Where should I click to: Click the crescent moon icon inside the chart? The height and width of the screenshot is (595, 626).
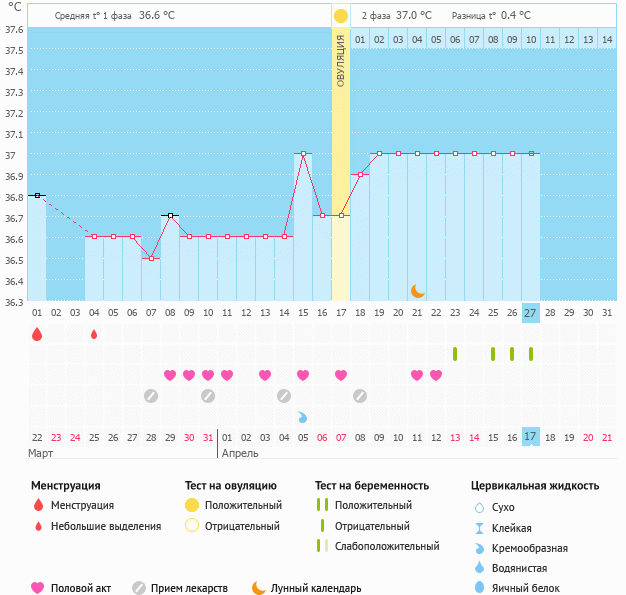[x=418, y=291]
